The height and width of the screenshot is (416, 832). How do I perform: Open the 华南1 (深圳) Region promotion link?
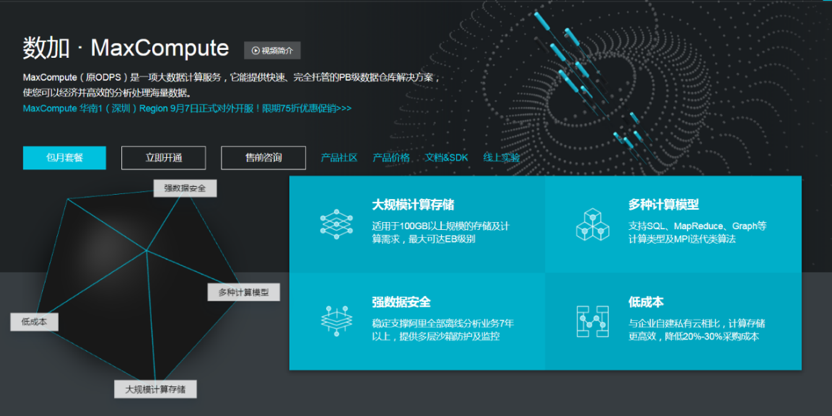[x=187, y=108]
